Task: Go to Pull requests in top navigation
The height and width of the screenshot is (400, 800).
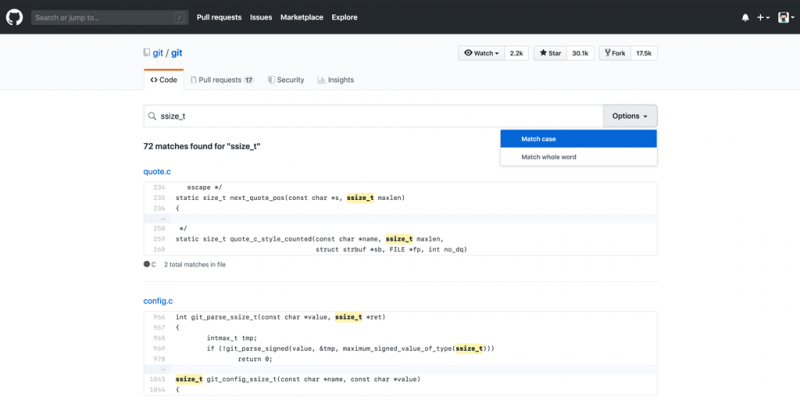Action: click(219, 17)
